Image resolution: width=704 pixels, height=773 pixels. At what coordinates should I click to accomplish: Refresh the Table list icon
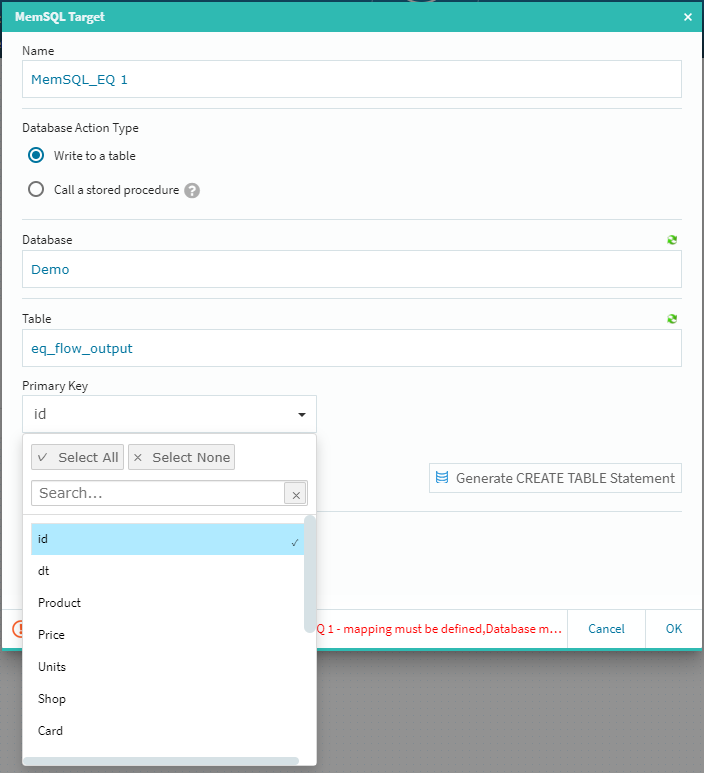coord(671,319)
